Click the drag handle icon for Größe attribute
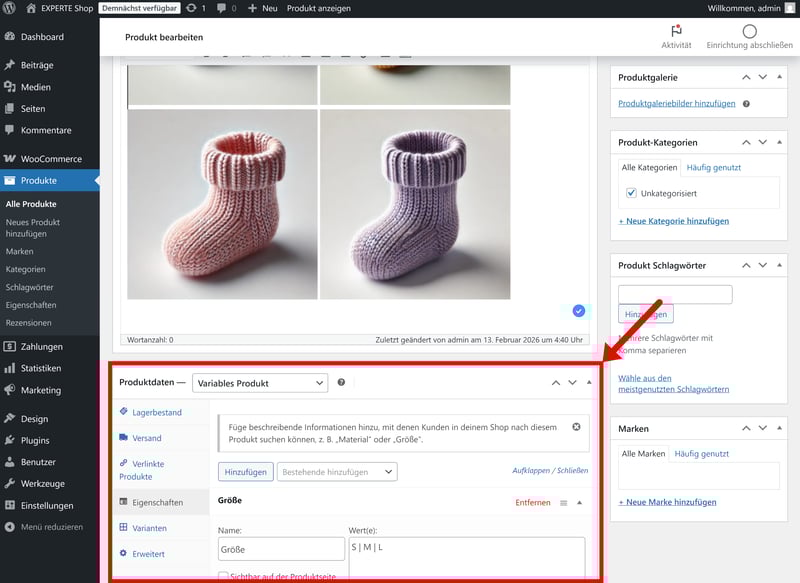800x583 pixels. pos(563,502)
